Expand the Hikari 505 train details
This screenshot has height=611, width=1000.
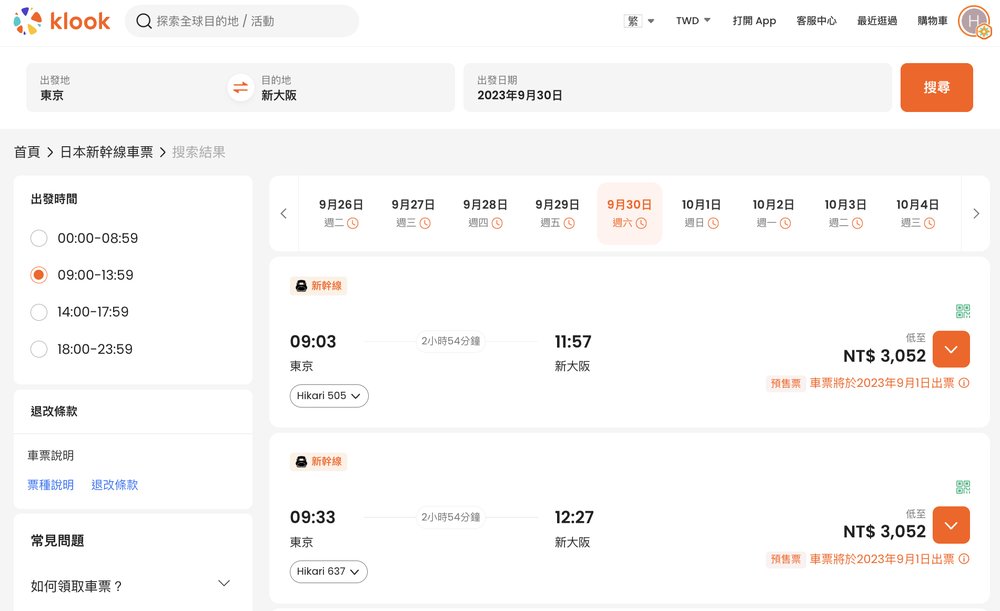pyautogui.click(x=329, y=396)
